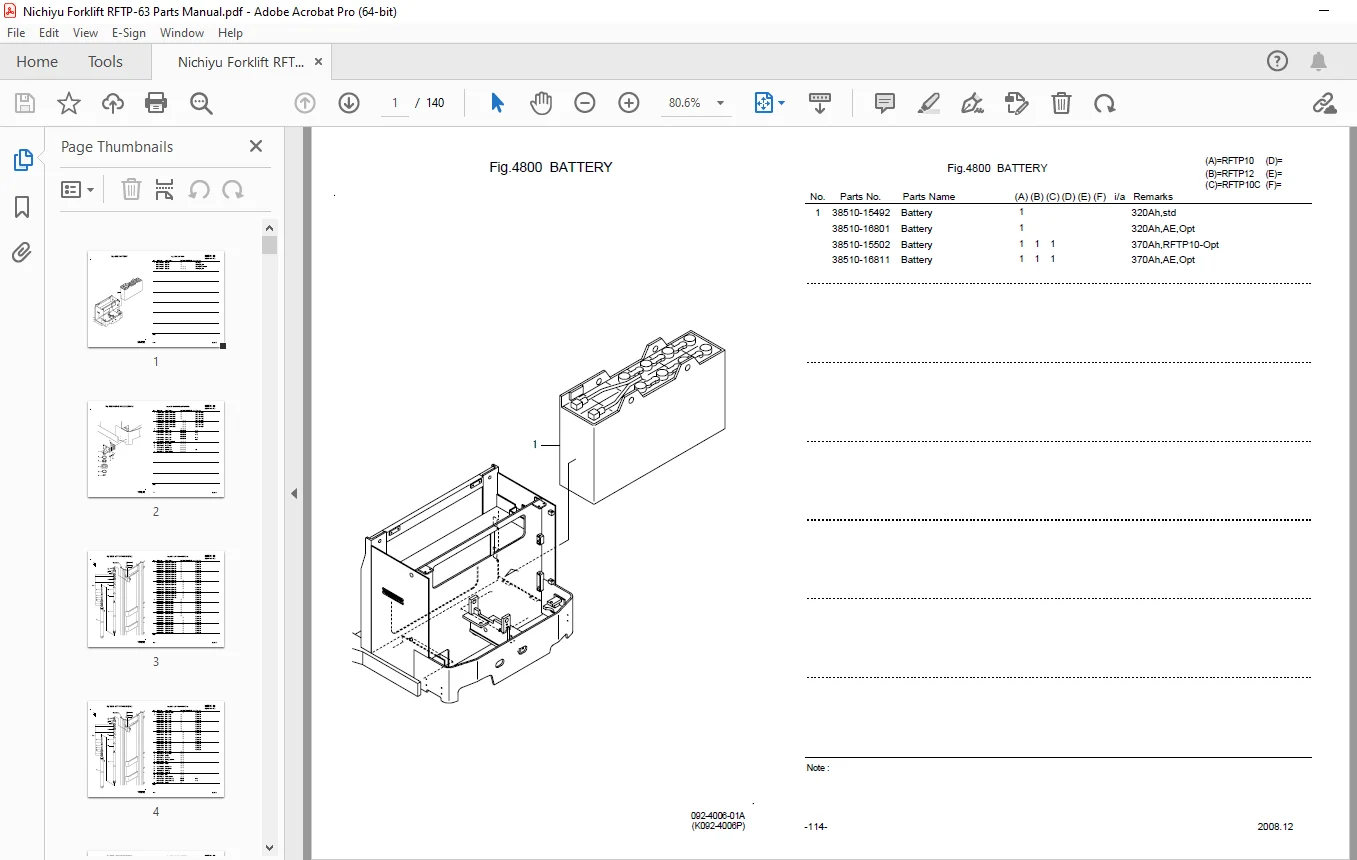Click the Save file icon

(25, 103)
